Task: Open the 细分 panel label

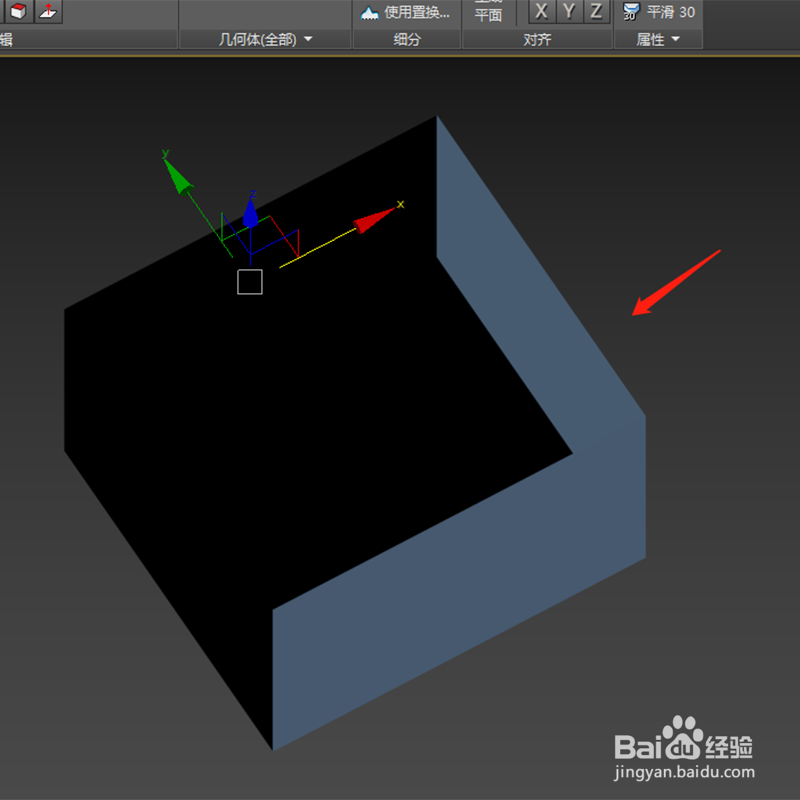Action: coord(407,39)
